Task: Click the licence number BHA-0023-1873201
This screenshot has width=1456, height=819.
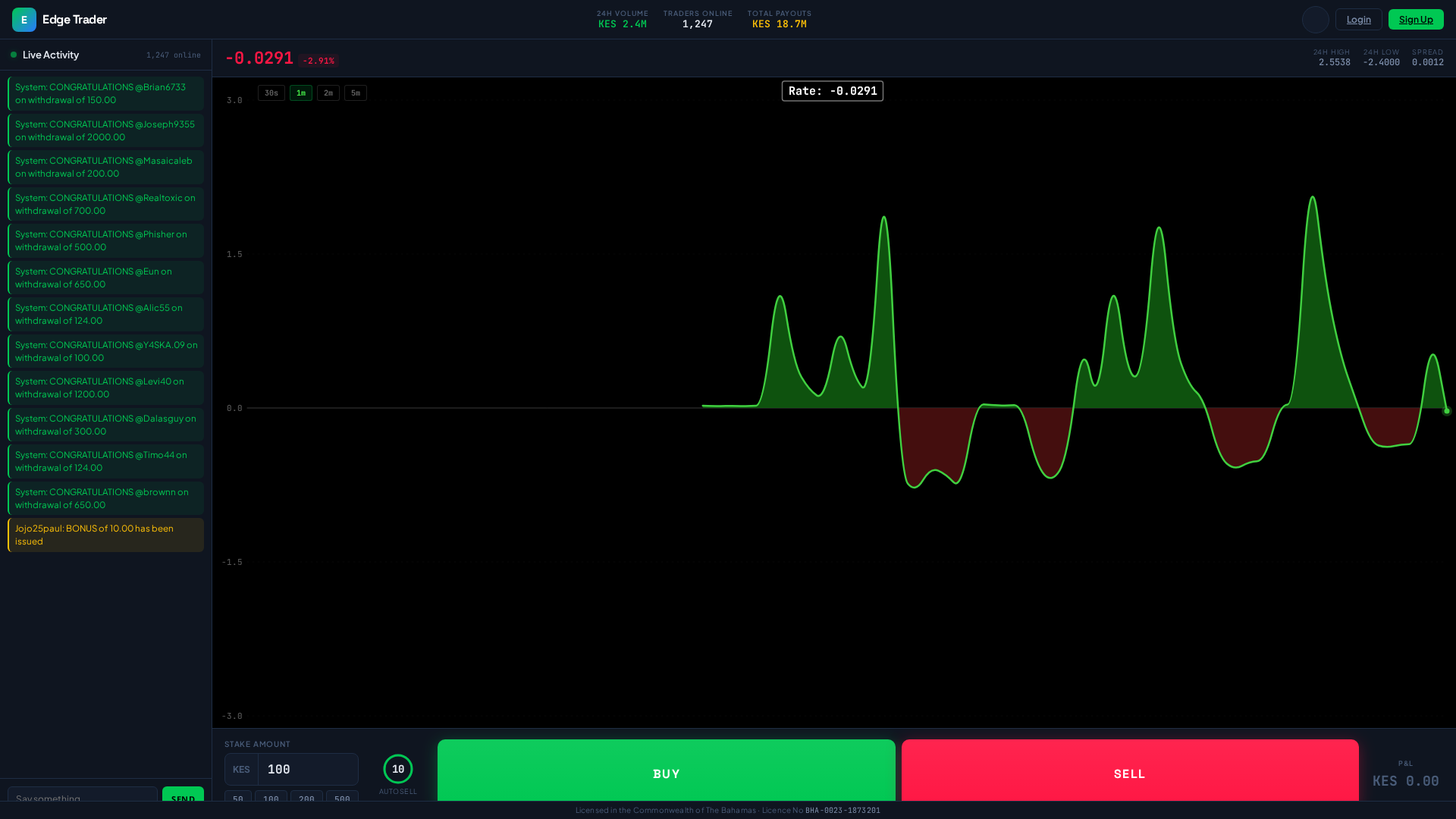Action: tap(843, 811)
